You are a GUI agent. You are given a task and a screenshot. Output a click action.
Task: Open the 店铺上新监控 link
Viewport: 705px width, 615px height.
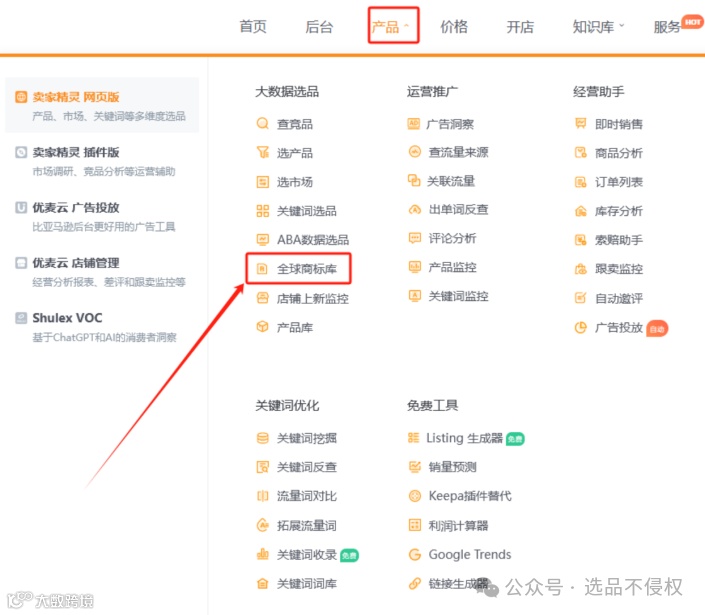[x=312, y=298]
